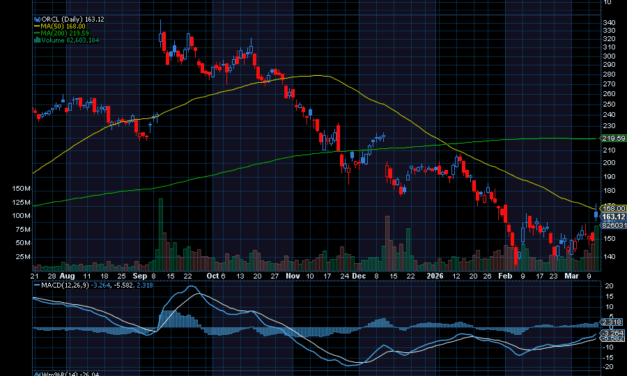The width and height of the screenshot is (627, 376).
Task: Click the yellow 168.00 price tag
Action: 613,208
